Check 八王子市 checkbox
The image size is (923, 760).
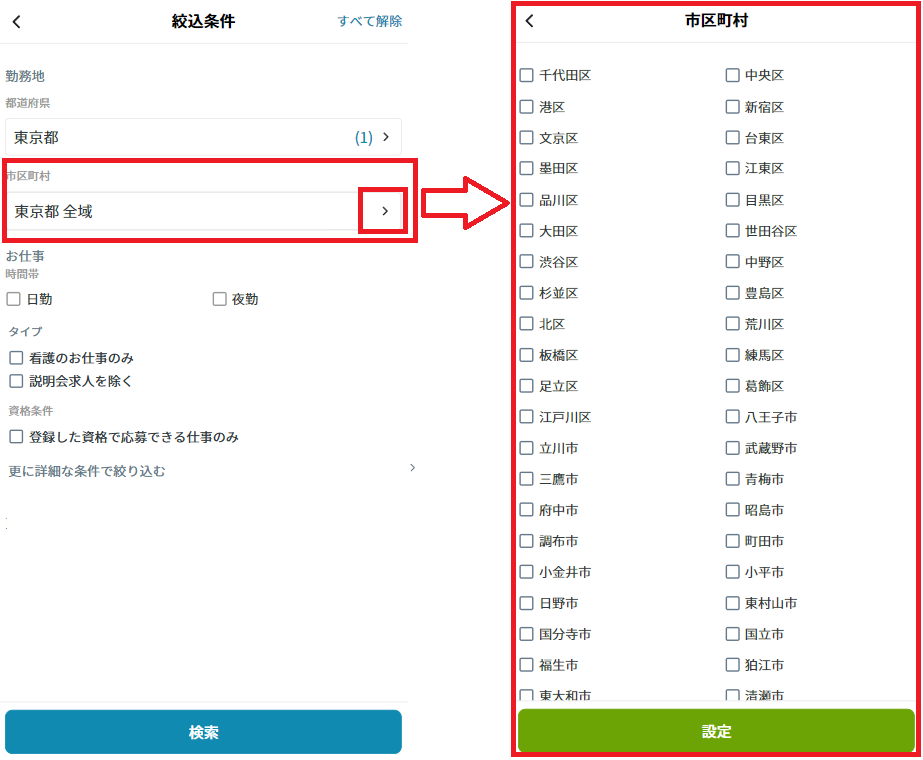(732, 417)
